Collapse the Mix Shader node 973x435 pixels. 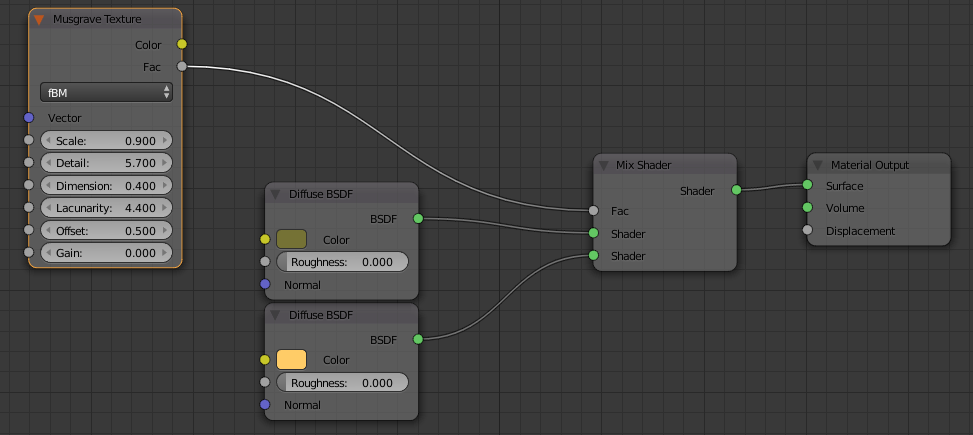tap(603, 165)
